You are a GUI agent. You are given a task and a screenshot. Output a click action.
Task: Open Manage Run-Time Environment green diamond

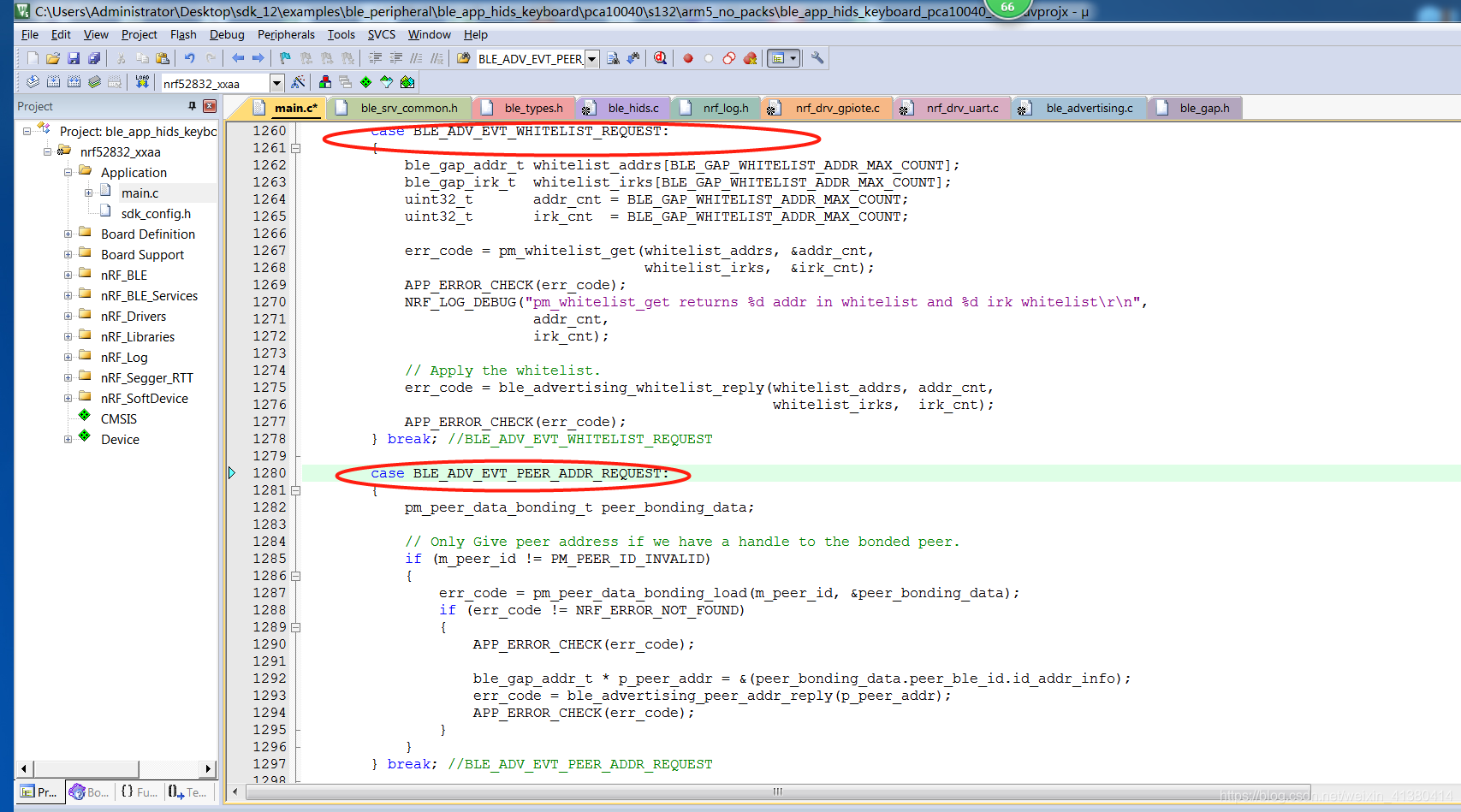[366, 82]
